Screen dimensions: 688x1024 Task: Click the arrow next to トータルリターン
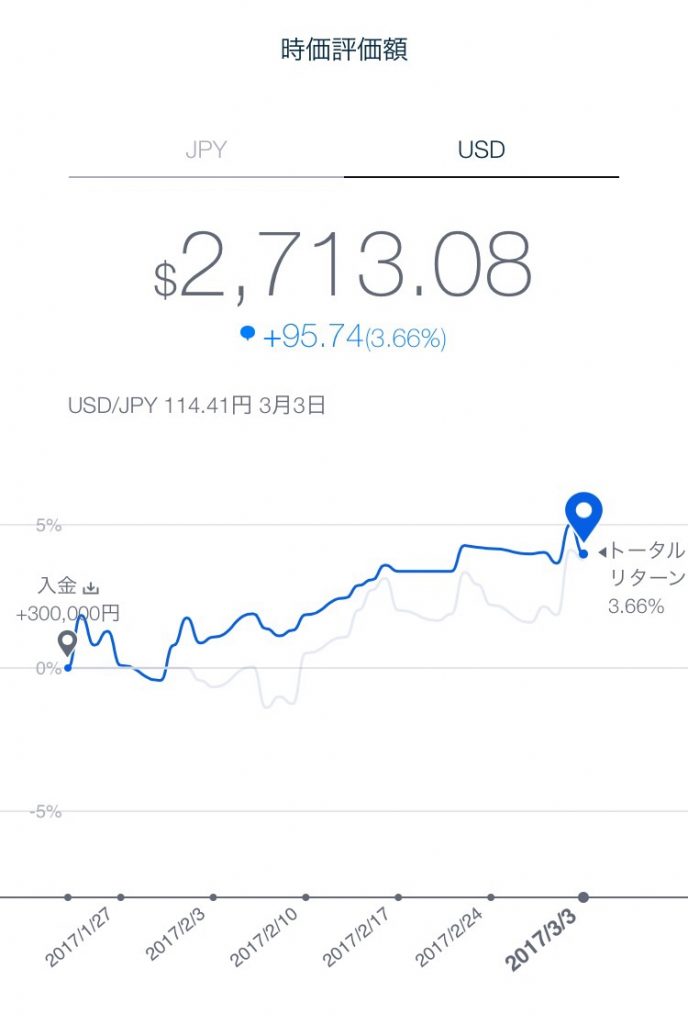coord(604,550)
